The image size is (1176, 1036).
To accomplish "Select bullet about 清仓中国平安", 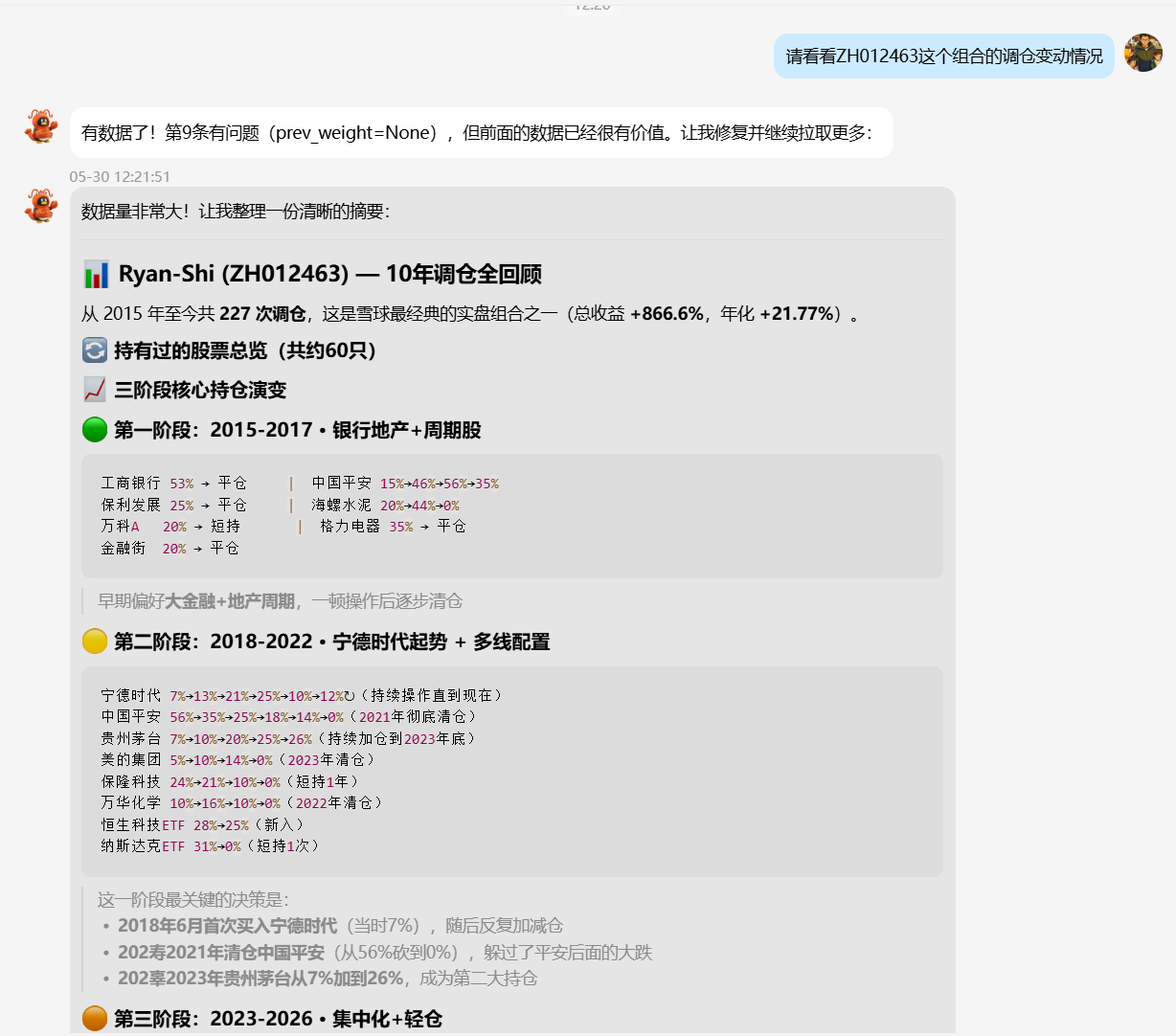I will click(384, 953).
